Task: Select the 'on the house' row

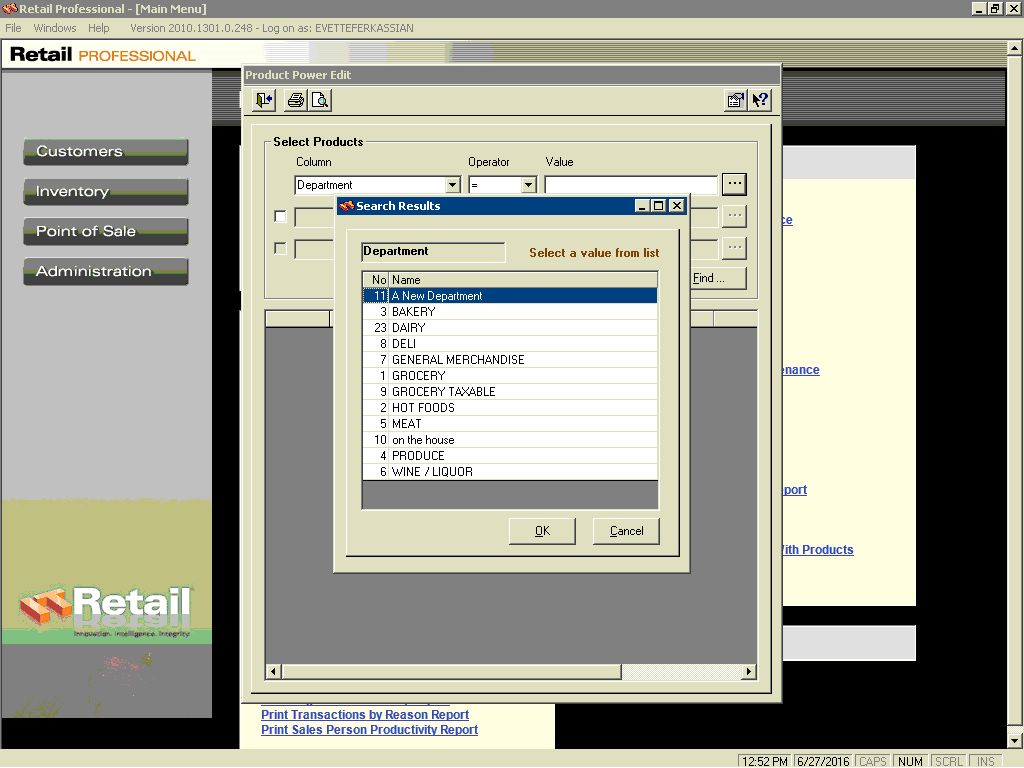Action: coord(510,440)
